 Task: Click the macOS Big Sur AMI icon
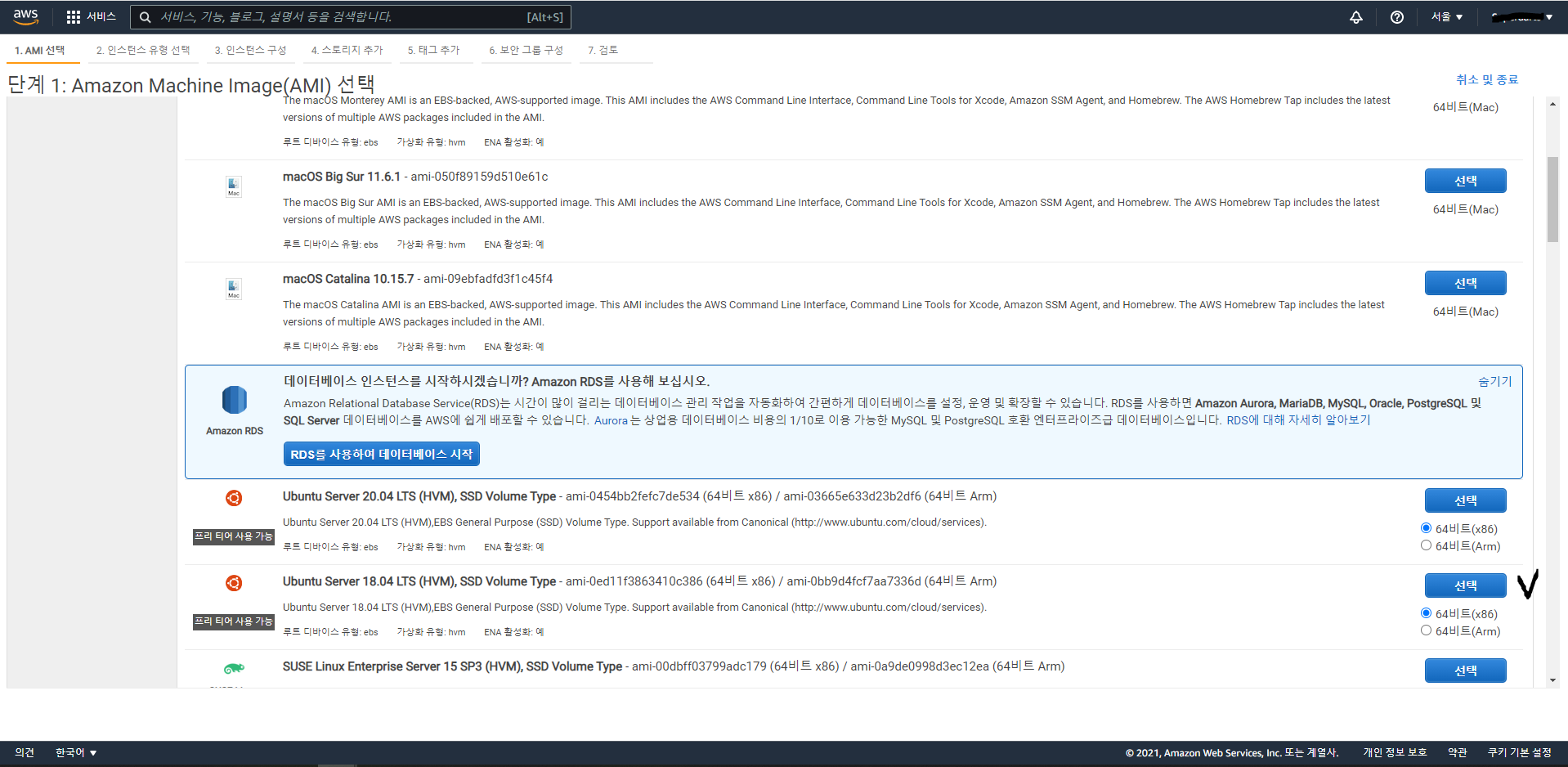coord(234,186)
